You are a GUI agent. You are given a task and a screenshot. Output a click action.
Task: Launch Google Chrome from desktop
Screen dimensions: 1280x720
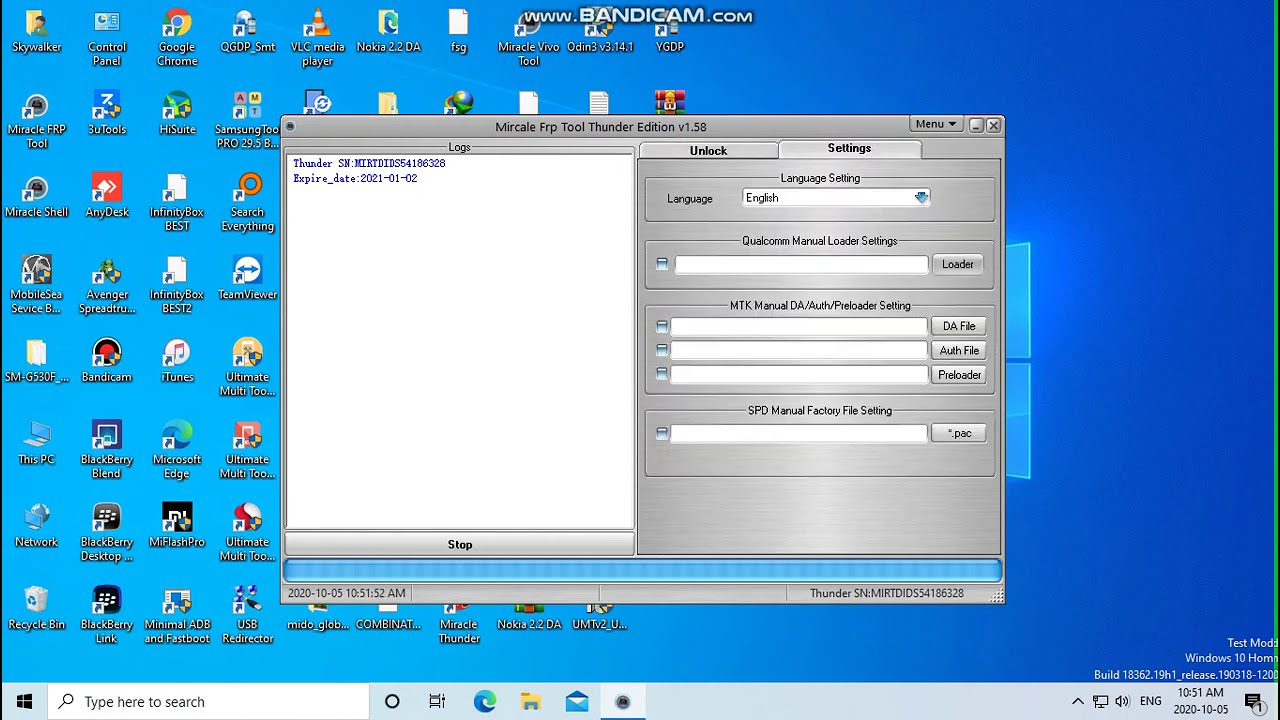(x=177, y=38)
